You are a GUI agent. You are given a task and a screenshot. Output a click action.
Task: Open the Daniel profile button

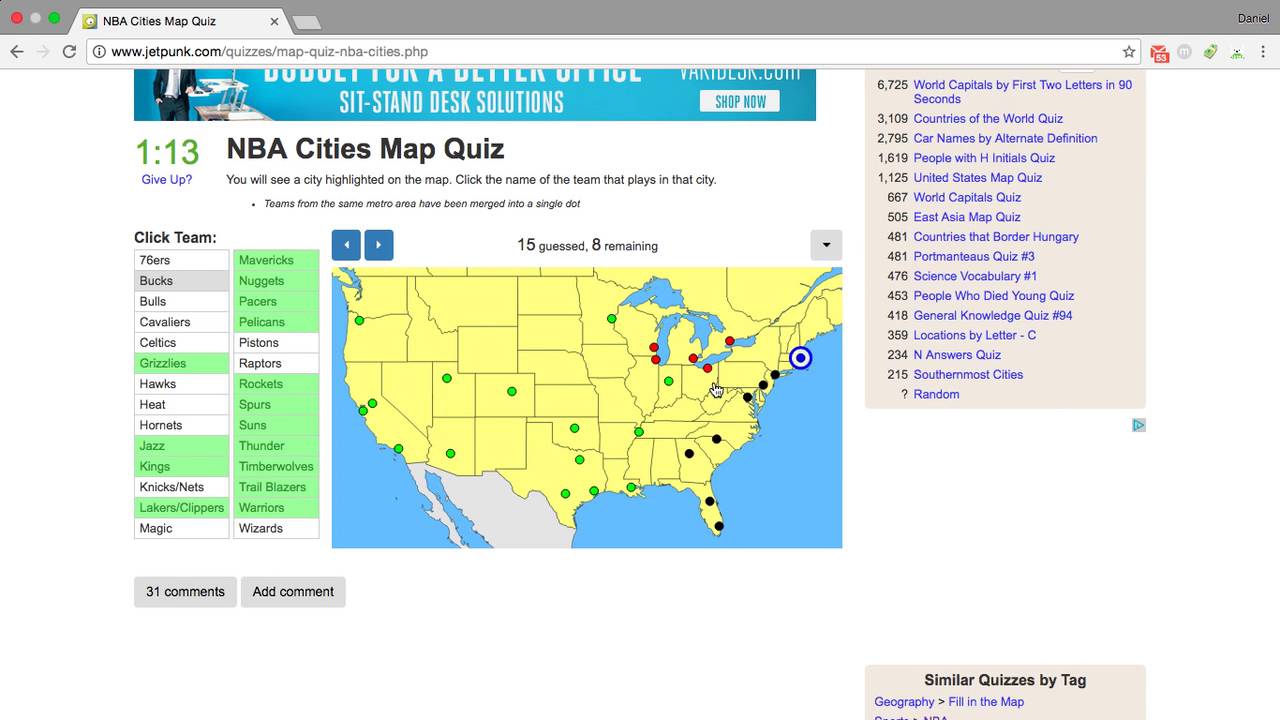click(1251, 18)
